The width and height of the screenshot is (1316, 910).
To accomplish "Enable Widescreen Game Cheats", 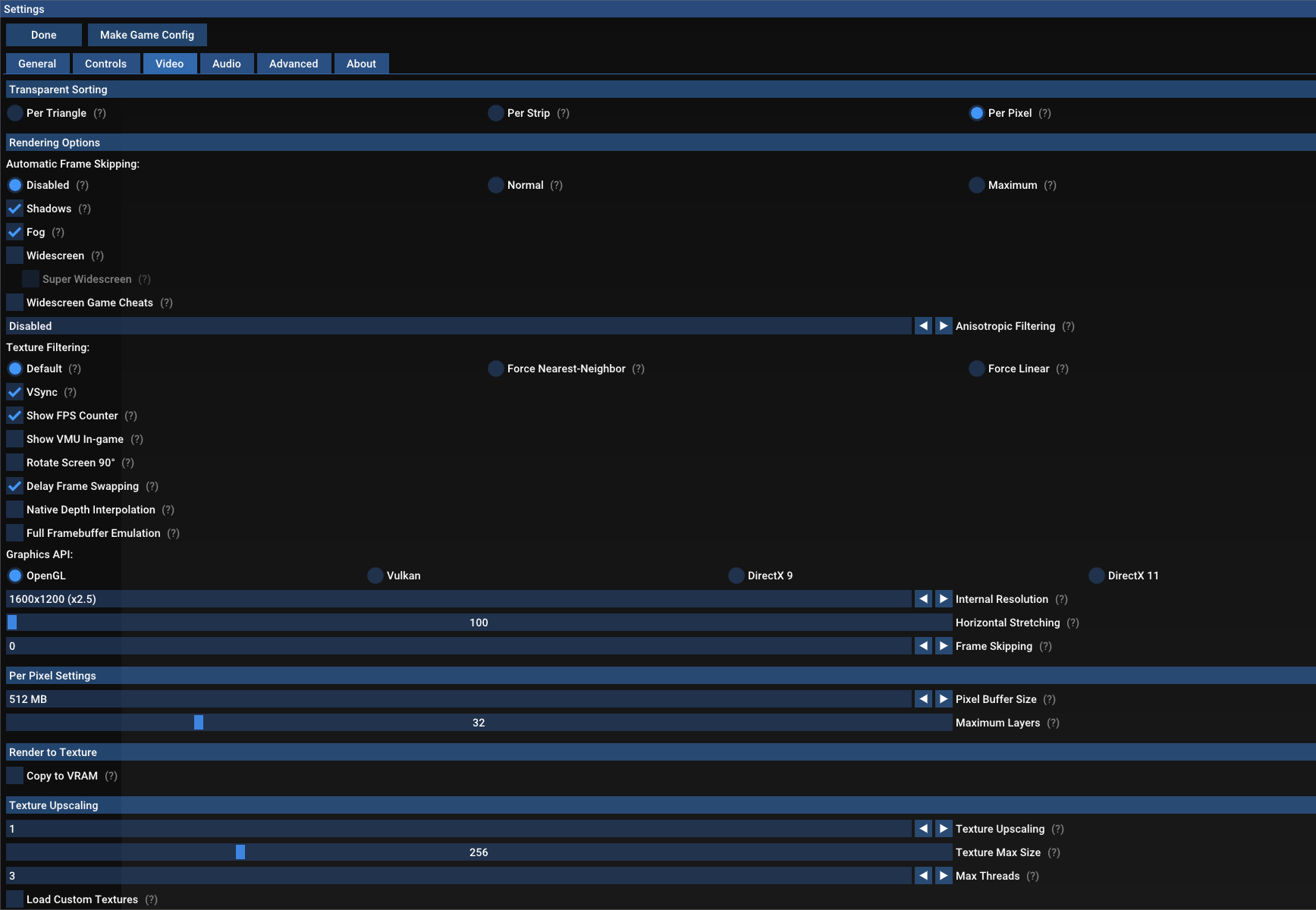I will pyautogui.click(x=15, y=303).
